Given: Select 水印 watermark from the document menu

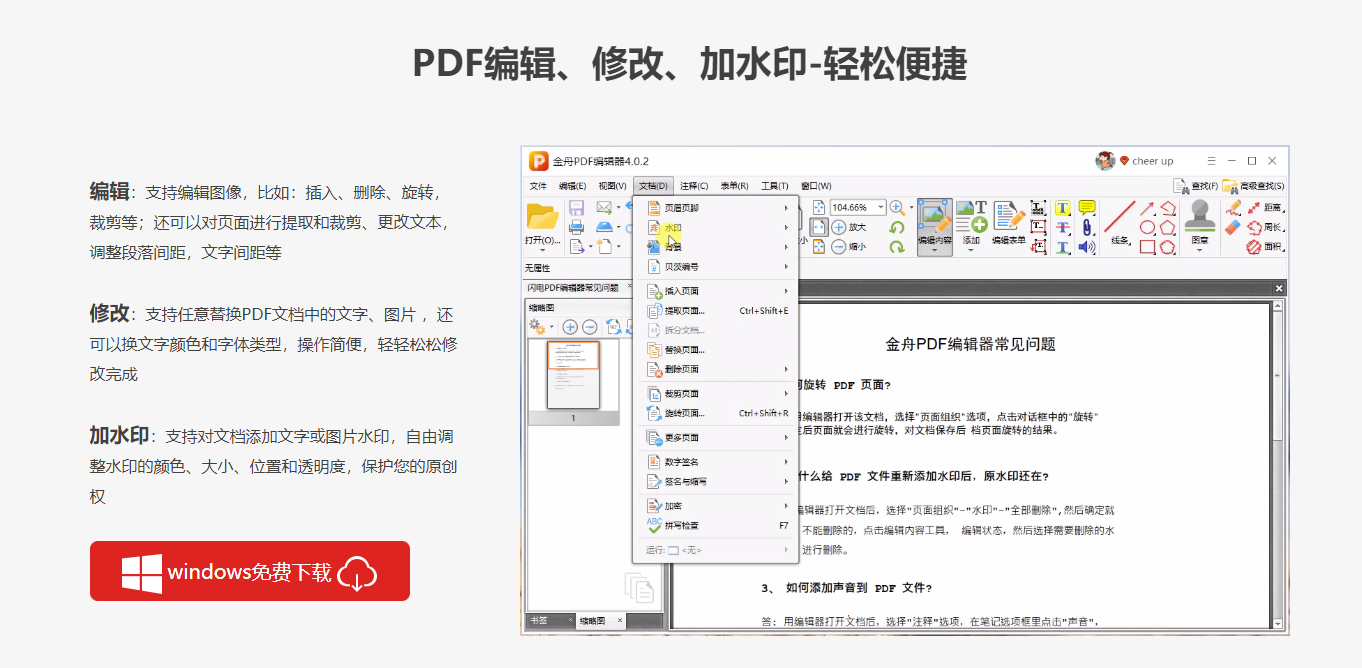Looking at the screenshot, I should tap(716, 228).
